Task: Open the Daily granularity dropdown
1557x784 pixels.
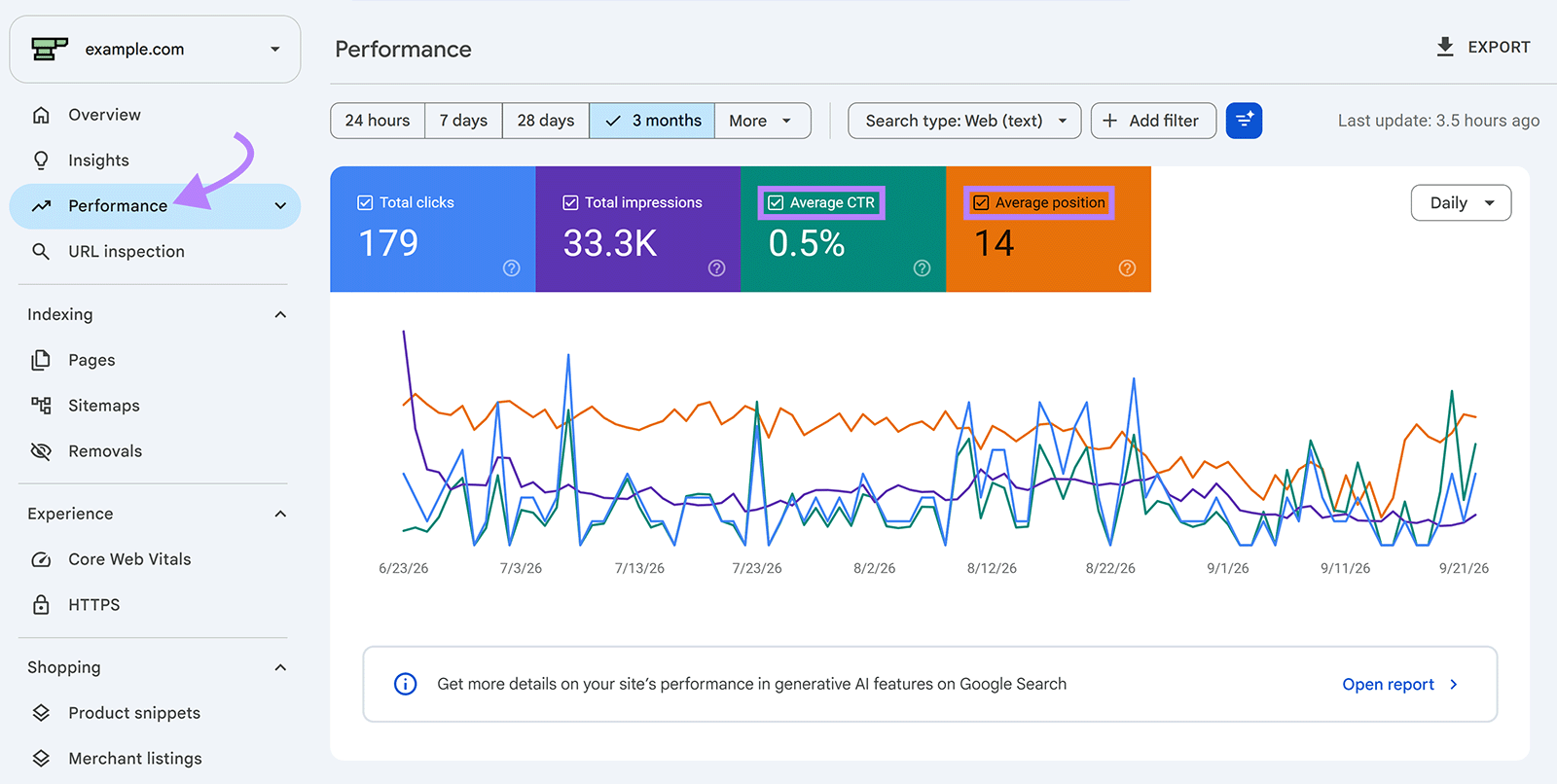Action: [1461, 203]
